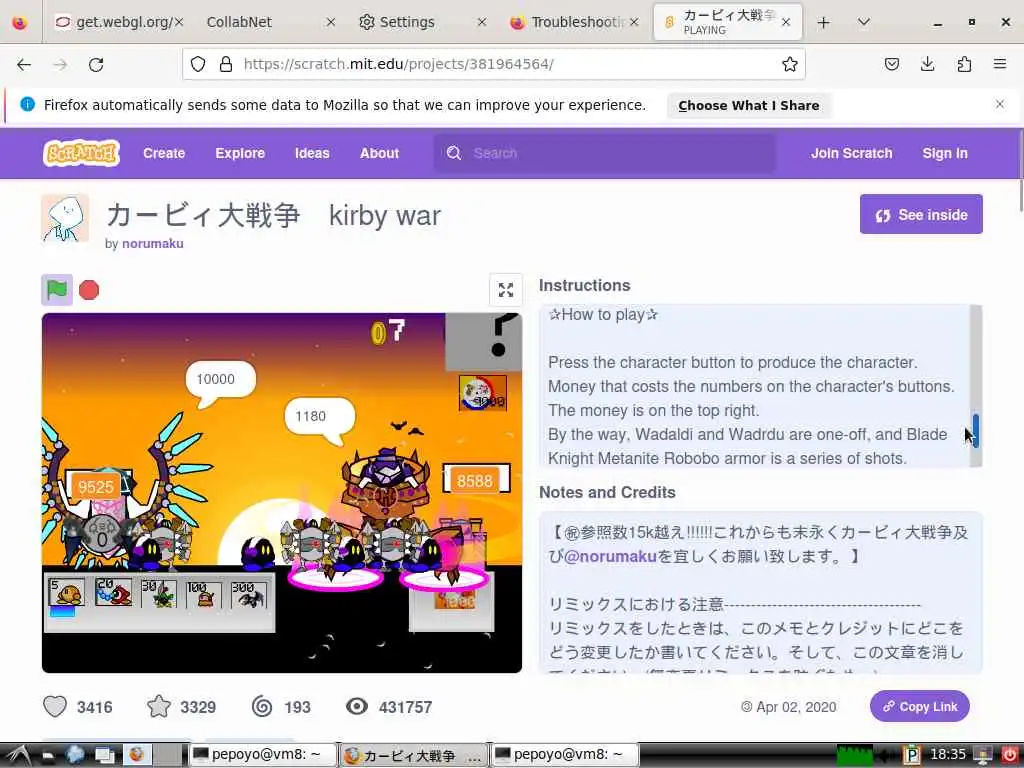
Task: Produce the character costing 300
Action: tap(249, 594)
